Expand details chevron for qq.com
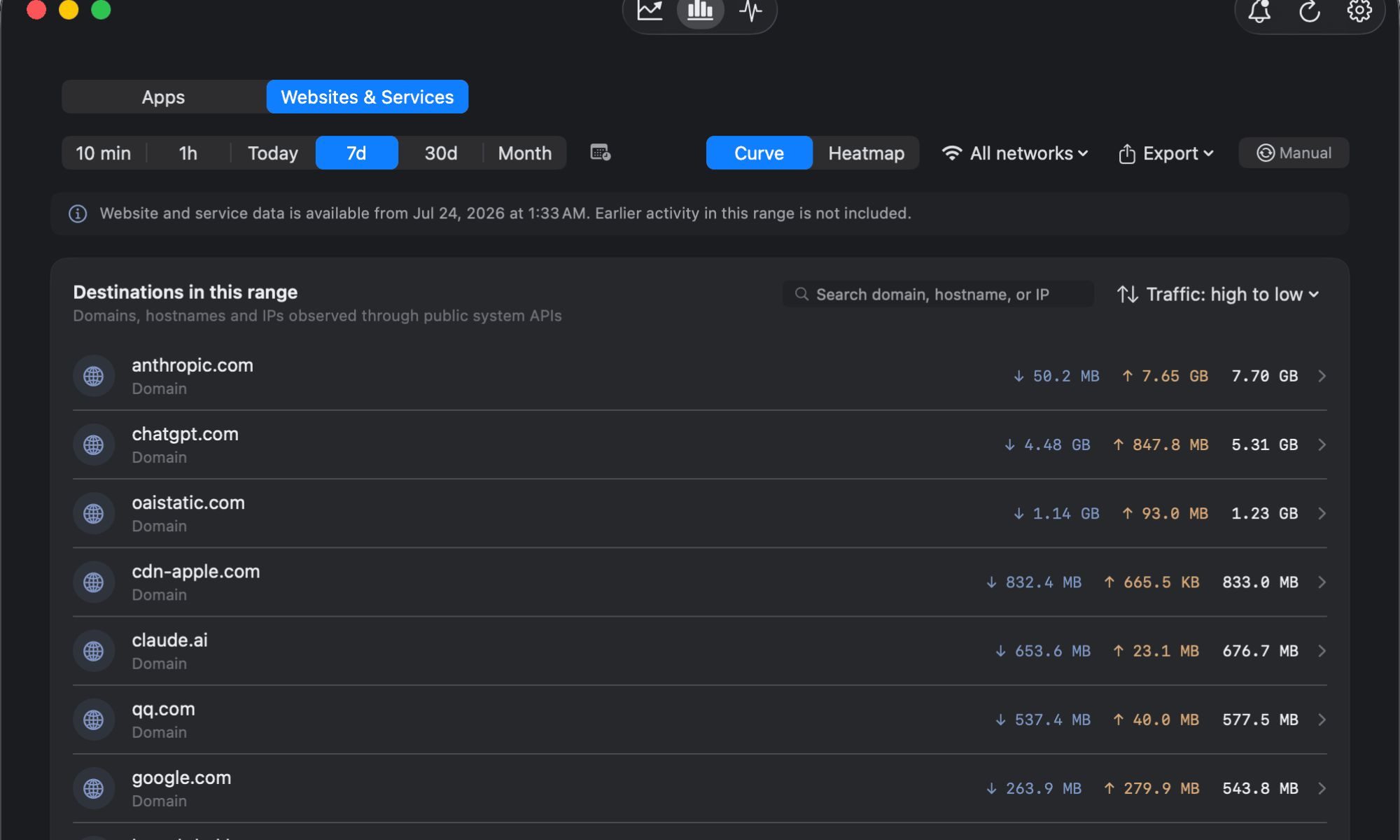Image resolution: width=1400 pixels, height=840 pixels. pos(1322,720)
